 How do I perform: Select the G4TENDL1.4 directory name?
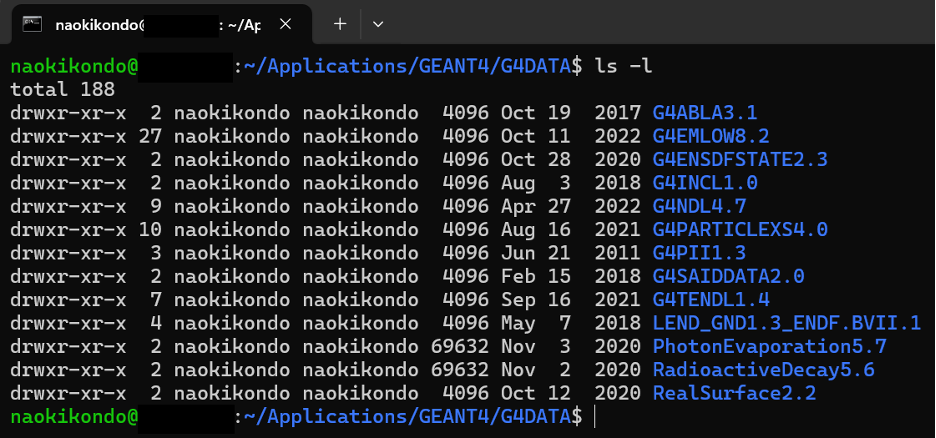pyautogui.click(x=711, y=300)
